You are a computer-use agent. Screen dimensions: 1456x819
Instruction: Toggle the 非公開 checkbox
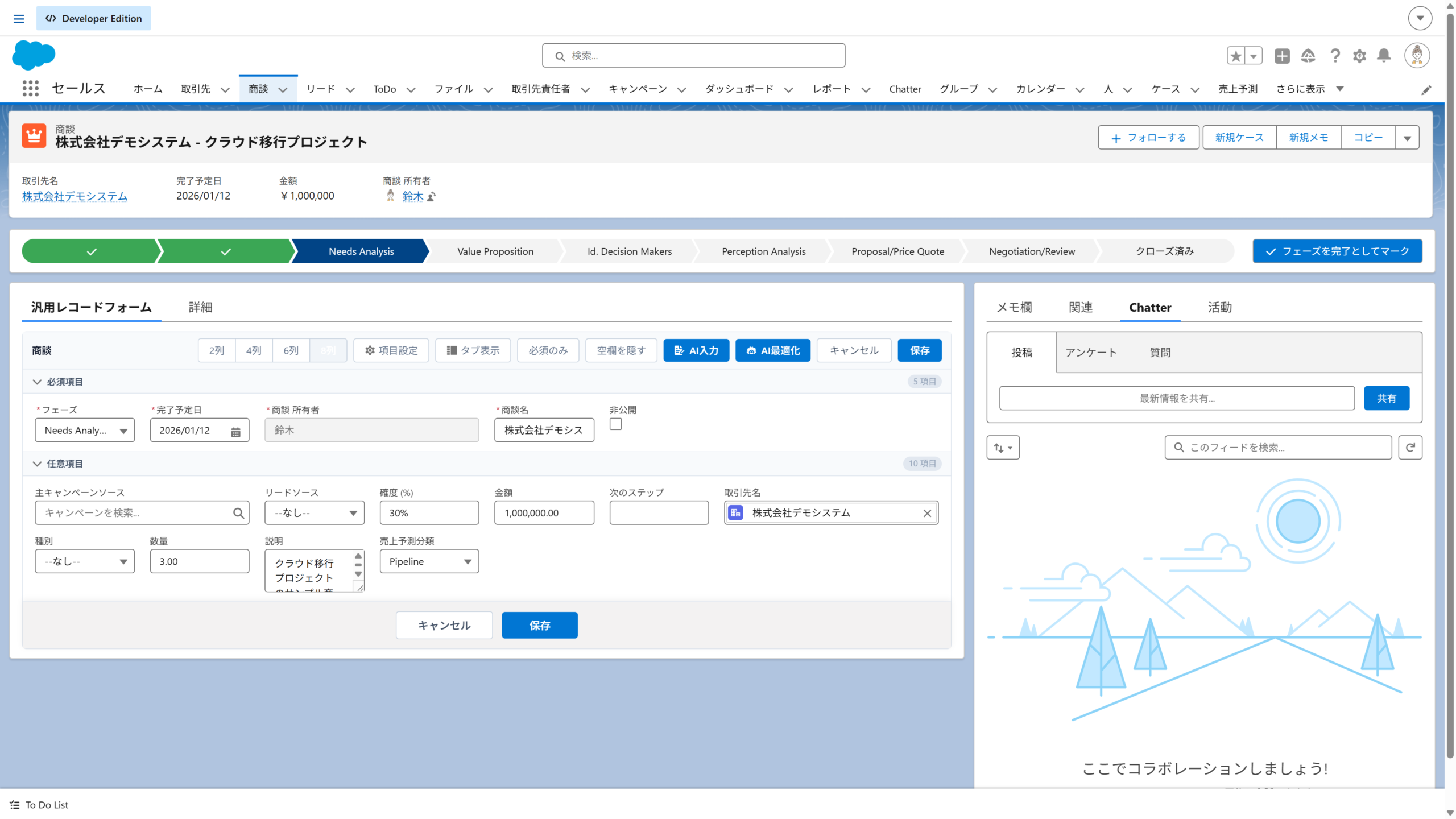[x=615, y=424]
